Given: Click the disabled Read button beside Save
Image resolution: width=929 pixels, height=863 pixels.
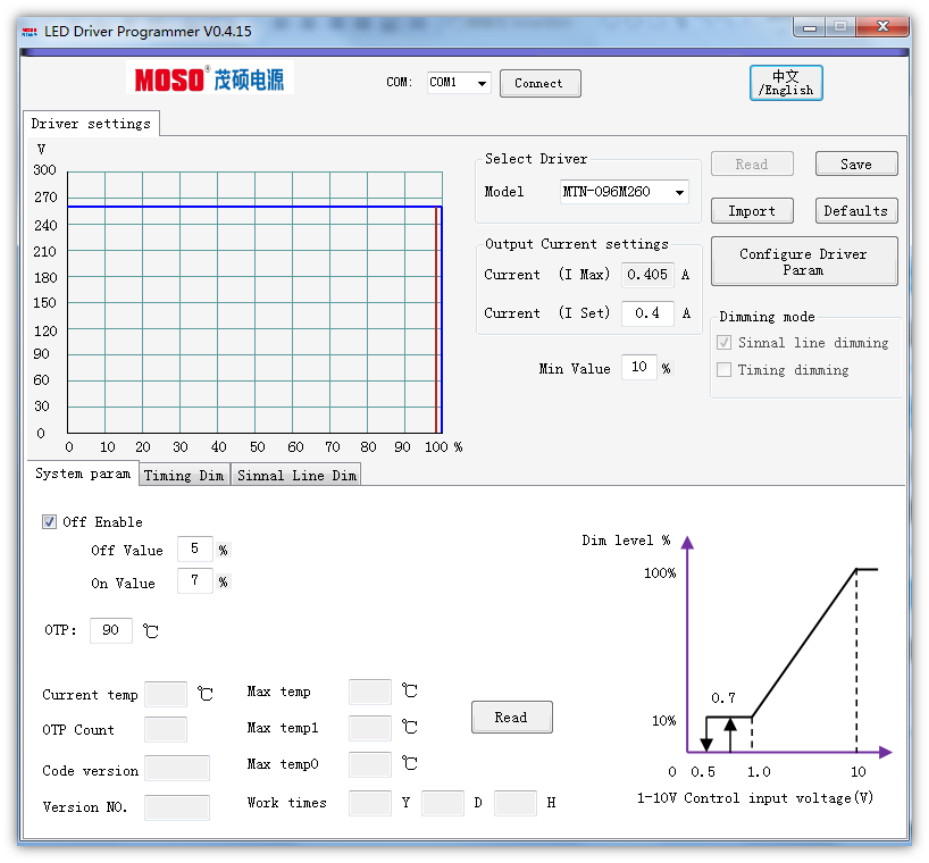Looking at the screenshot, I should coord(752,164).
